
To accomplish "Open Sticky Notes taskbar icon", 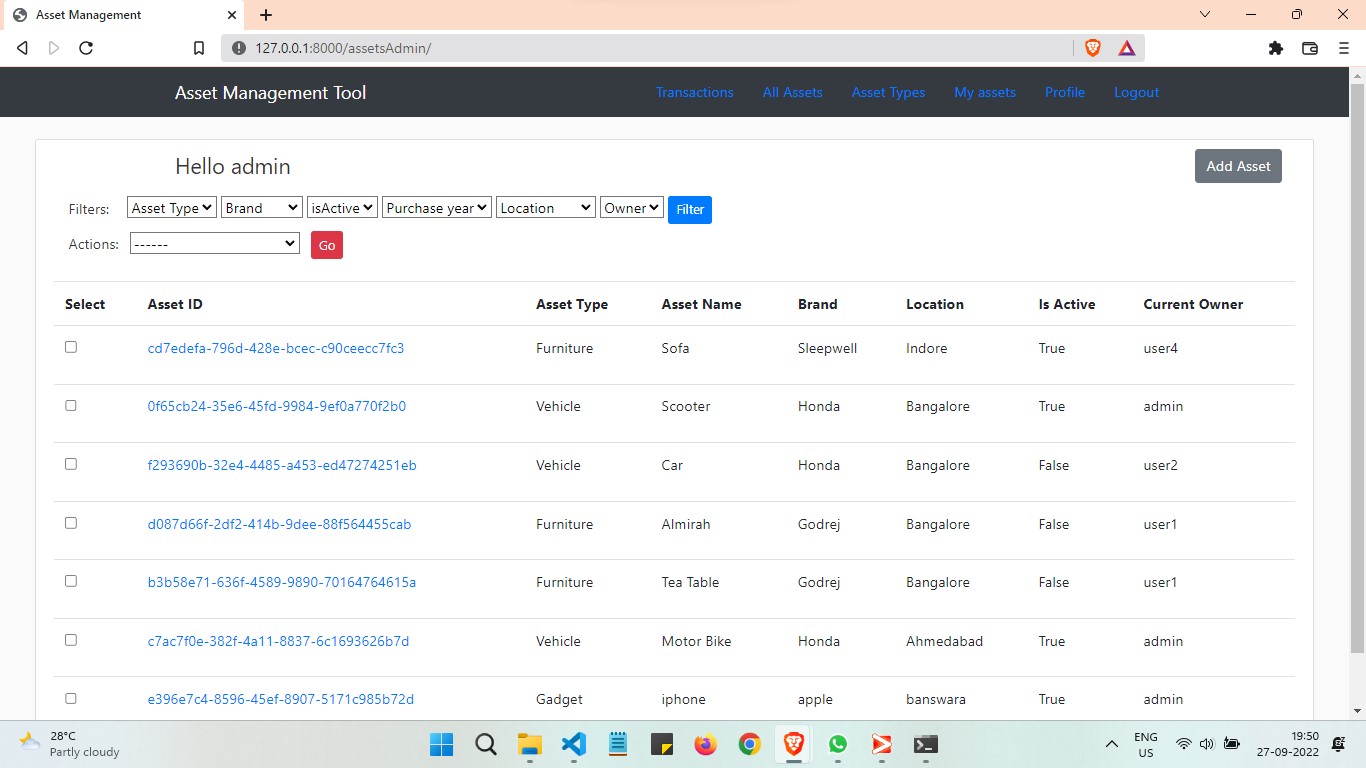I will (x=661, y=744).
